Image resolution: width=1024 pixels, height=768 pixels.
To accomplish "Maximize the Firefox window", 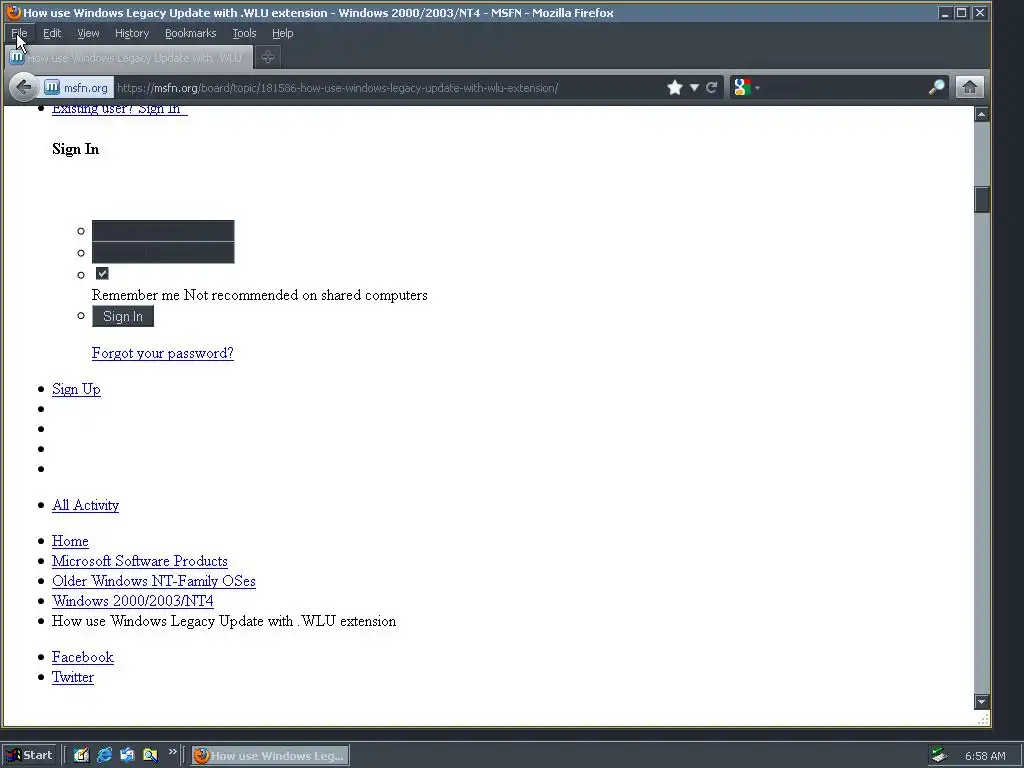I will 962,12.
